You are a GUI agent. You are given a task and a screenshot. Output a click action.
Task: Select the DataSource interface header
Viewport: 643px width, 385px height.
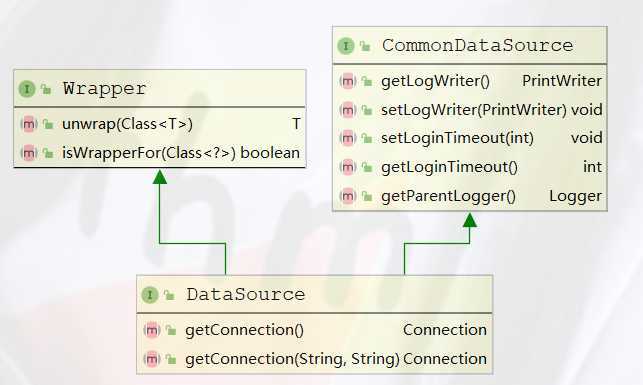[x=315, y=294]
